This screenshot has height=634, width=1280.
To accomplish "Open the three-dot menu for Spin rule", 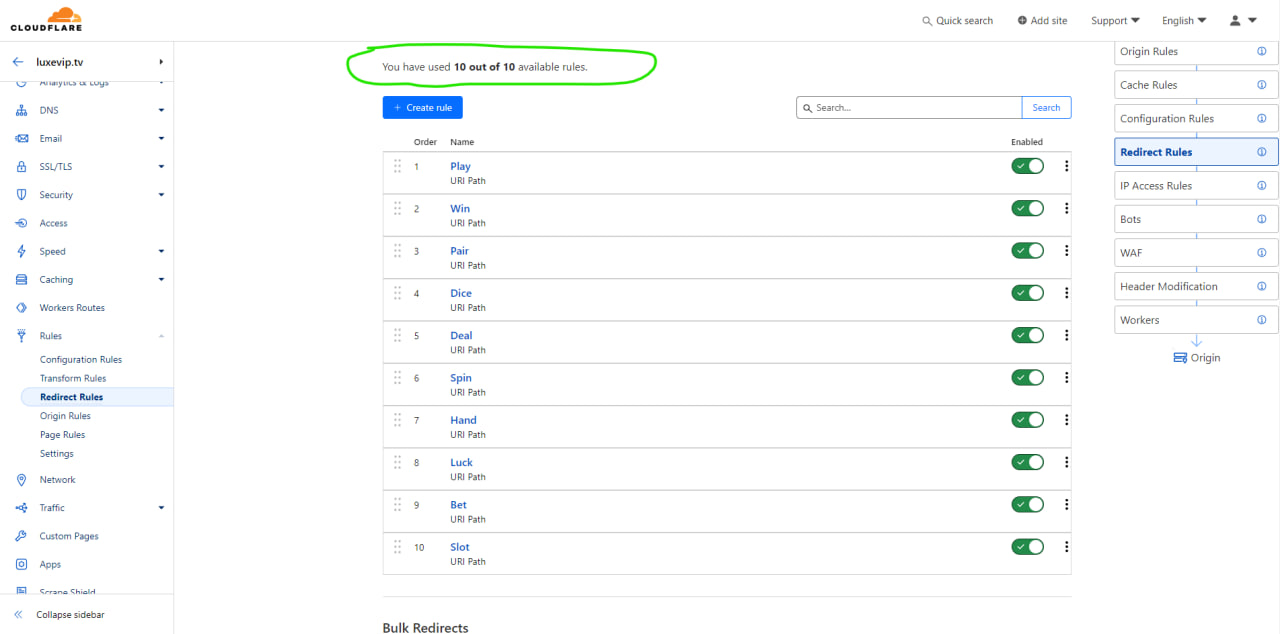I will 1067,378.
